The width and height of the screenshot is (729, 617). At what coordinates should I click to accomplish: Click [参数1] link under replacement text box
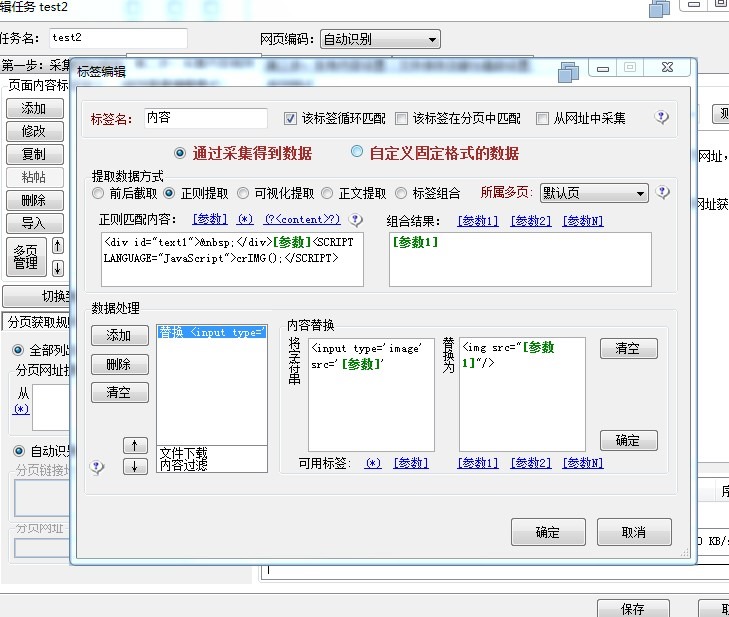click(x=477, y=463)
